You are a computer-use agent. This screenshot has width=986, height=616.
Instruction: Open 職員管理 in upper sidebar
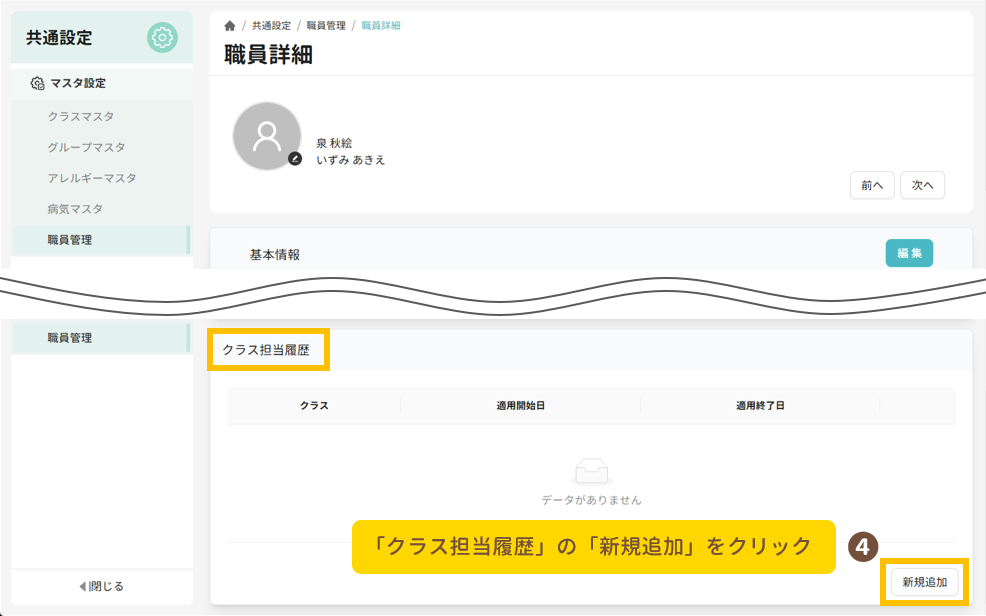70,240
